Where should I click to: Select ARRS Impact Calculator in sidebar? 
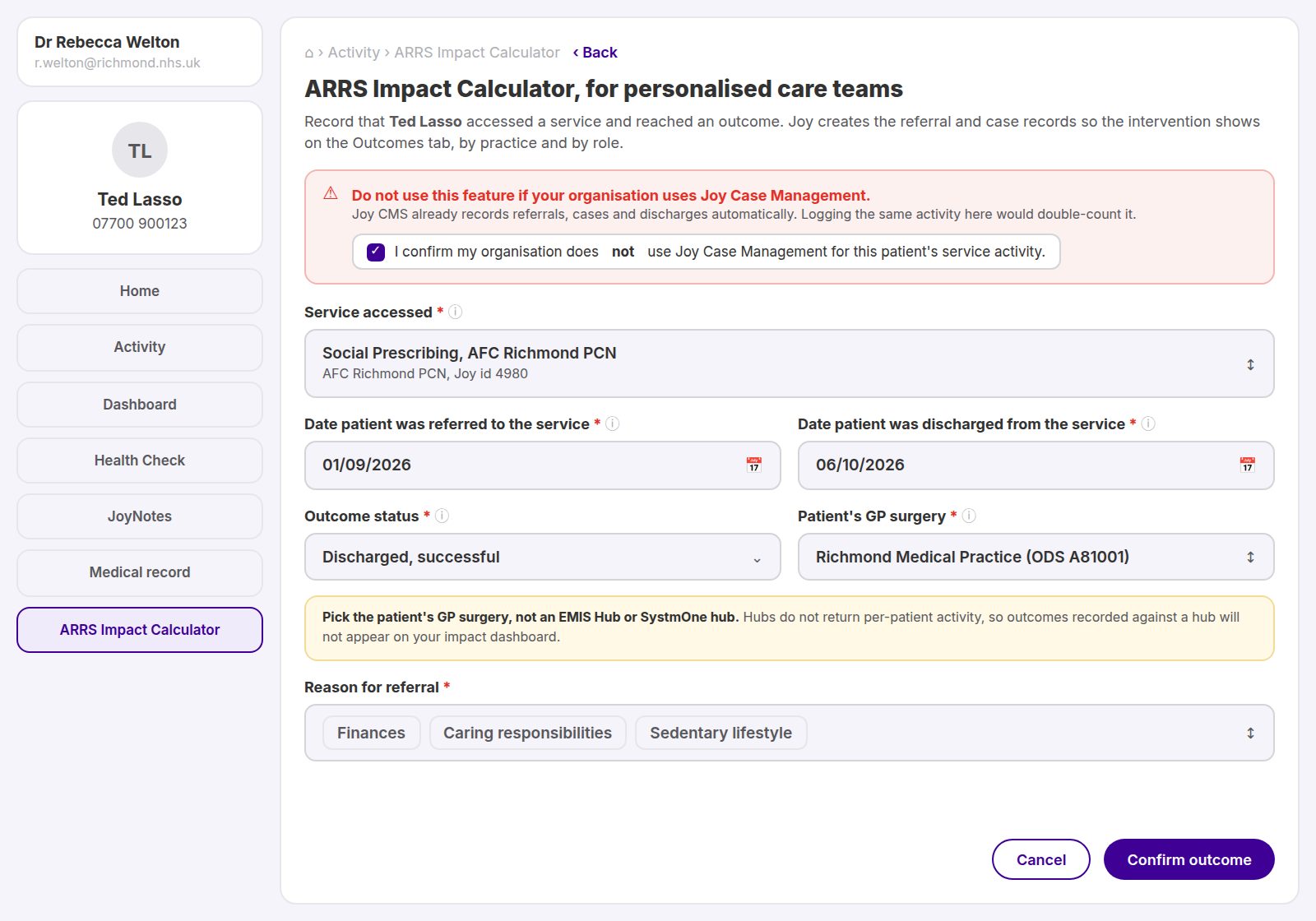point(140,630)
